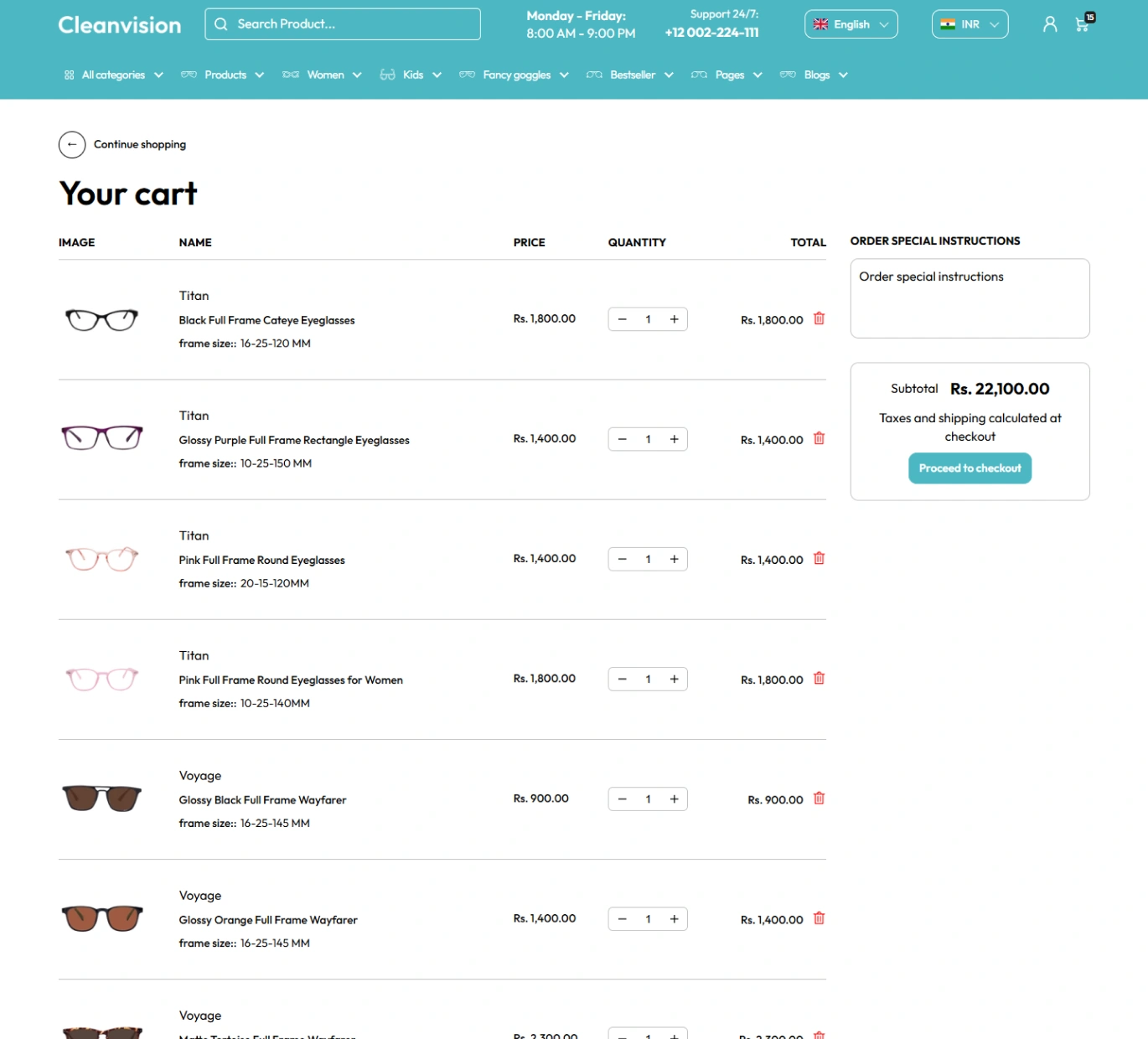1148x1039 pixels.
Task: Remove Pink Round Eyeglasses for Women item
Action: 820,678
